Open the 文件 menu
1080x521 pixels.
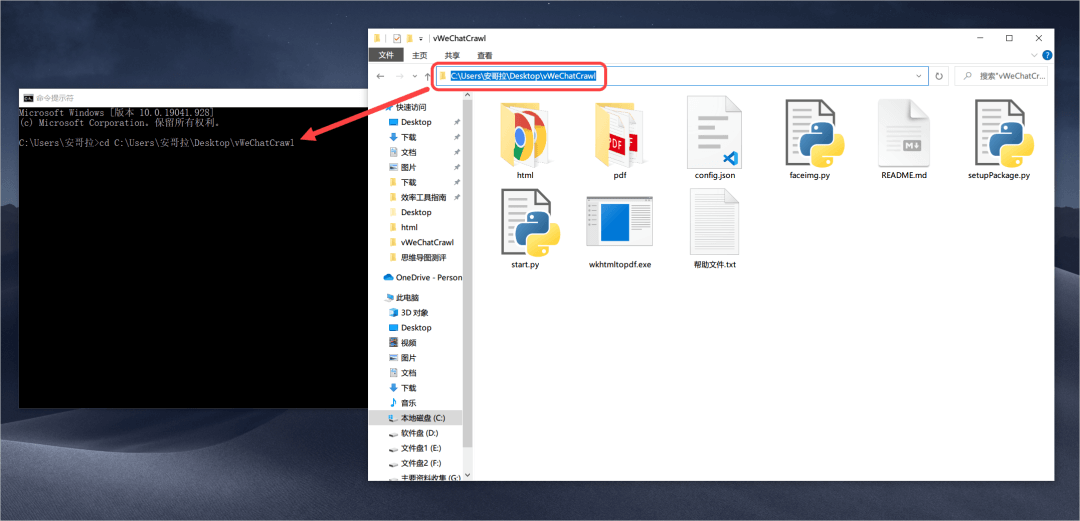pos(386,55)
